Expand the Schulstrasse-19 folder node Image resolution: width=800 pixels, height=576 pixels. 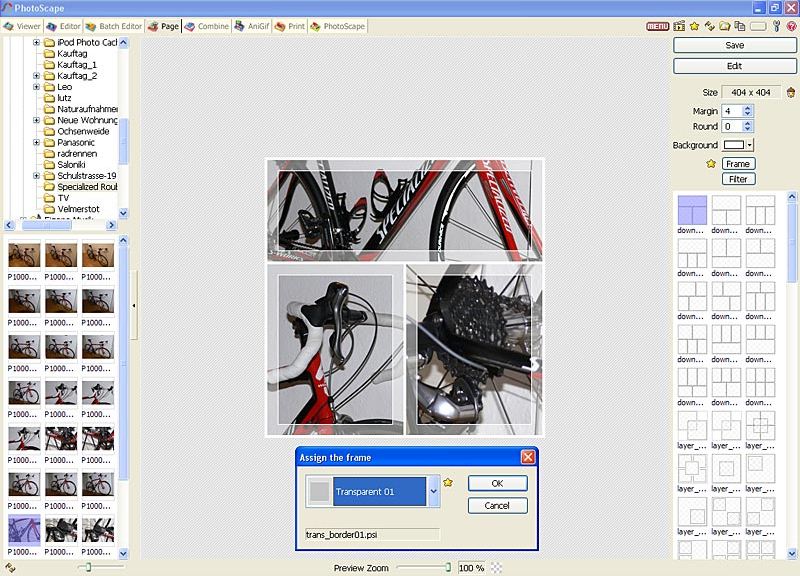click(36, 176)
